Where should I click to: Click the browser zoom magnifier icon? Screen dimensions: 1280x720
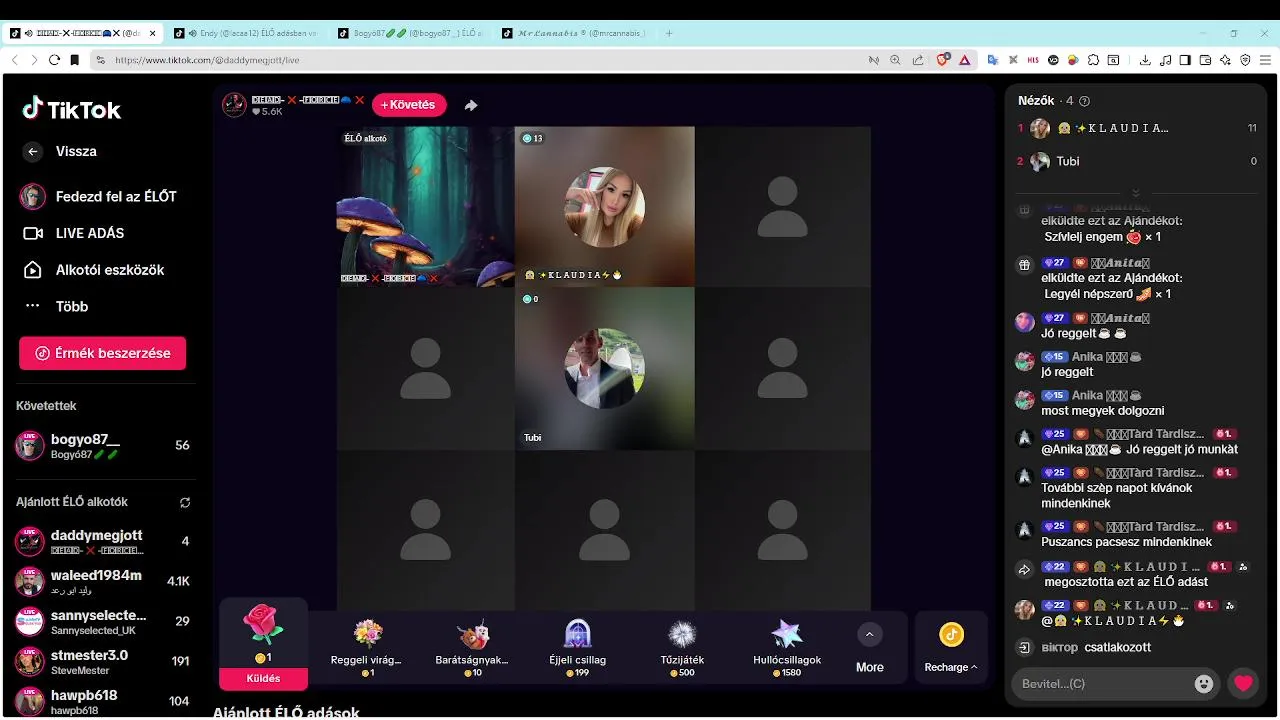(x=895, y=60)
